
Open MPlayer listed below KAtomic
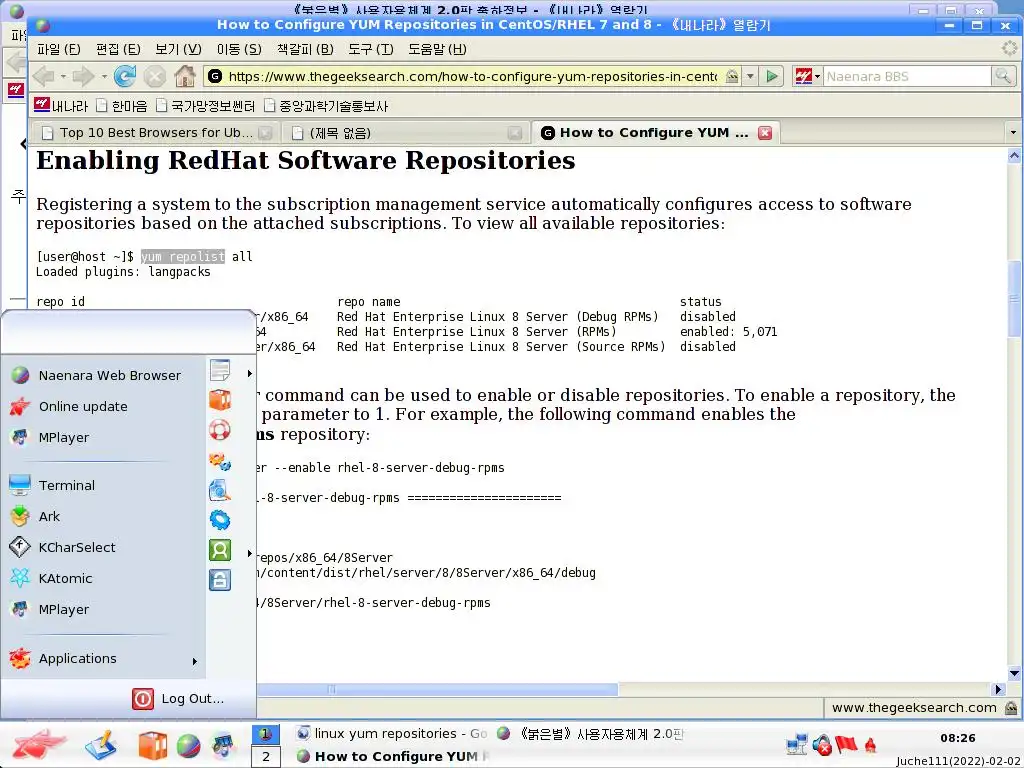(103, 609)
